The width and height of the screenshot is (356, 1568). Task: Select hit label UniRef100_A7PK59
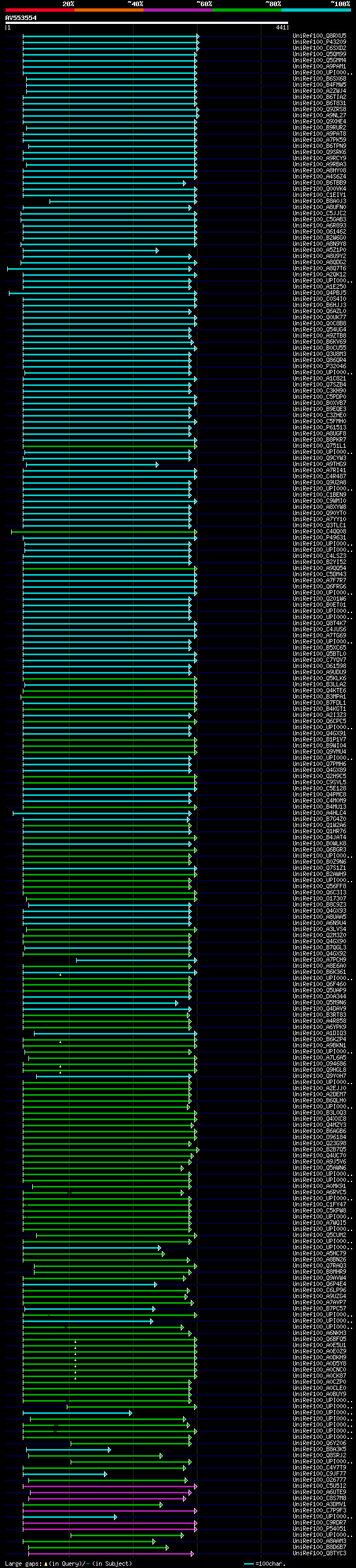click(319, 140)
